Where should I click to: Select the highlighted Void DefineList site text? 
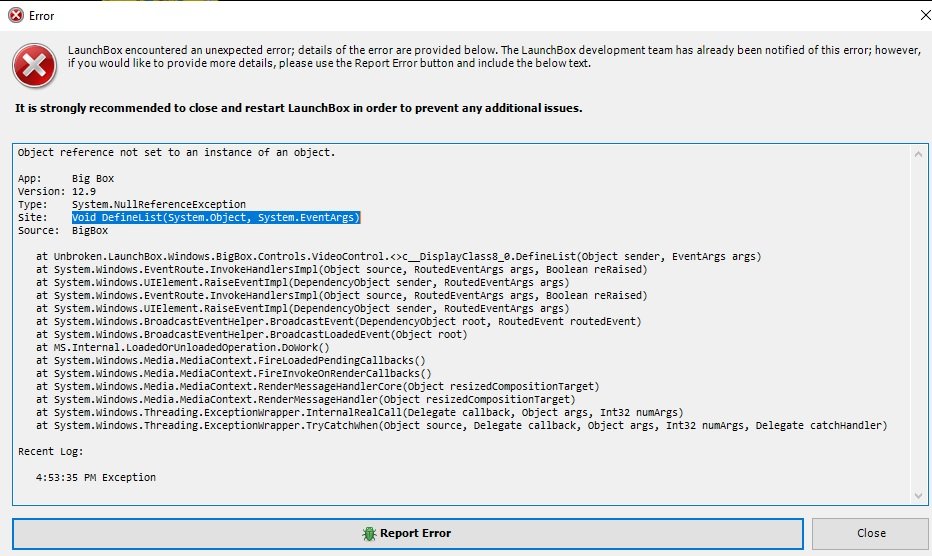216,218
